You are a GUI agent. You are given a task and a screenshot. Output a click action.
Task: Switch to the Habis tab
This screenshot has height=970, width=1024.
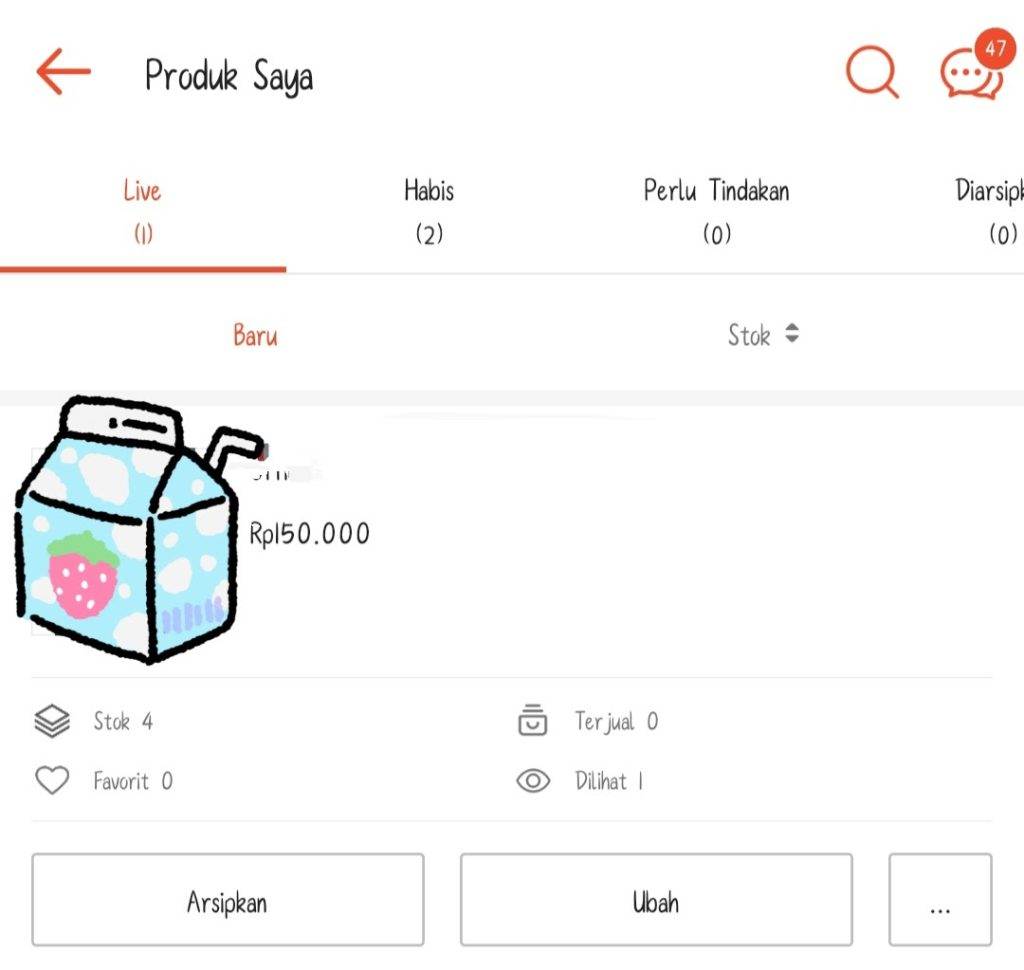pyautogui.click(x=429, y=212)
